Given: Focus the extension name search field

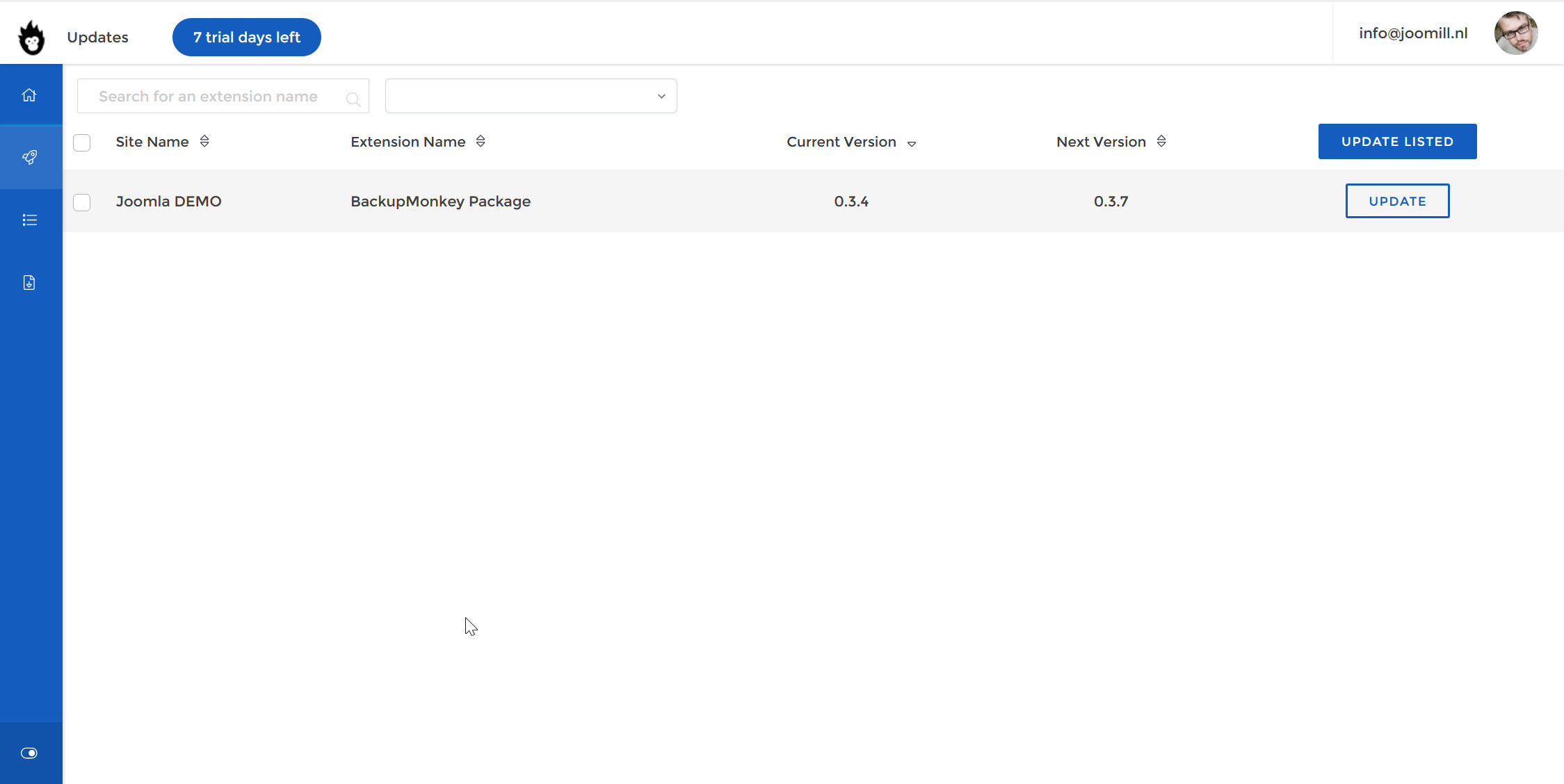Looking at the screenshot, I should [209, 97].
